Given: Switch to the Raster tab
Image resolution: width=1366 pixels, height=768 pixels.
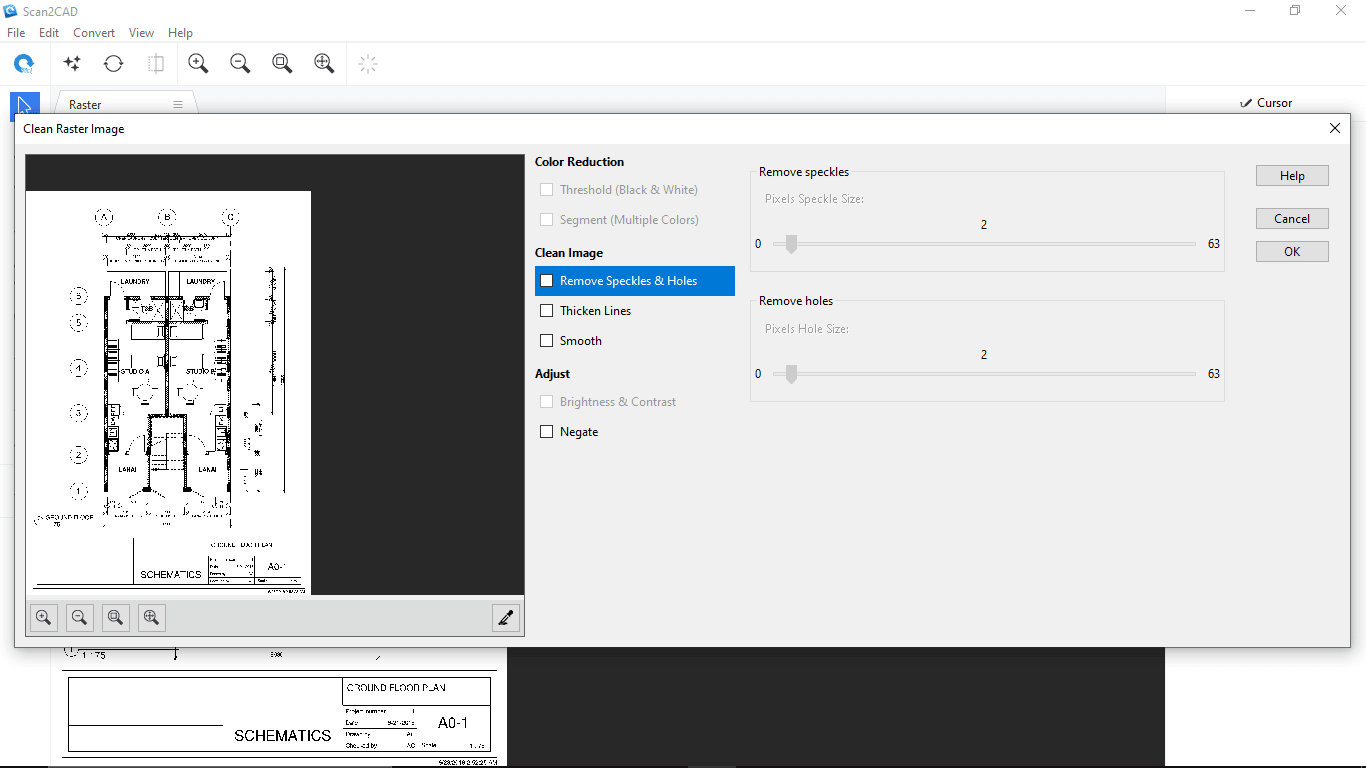Looking at the screenshot, I should (84, 104).
